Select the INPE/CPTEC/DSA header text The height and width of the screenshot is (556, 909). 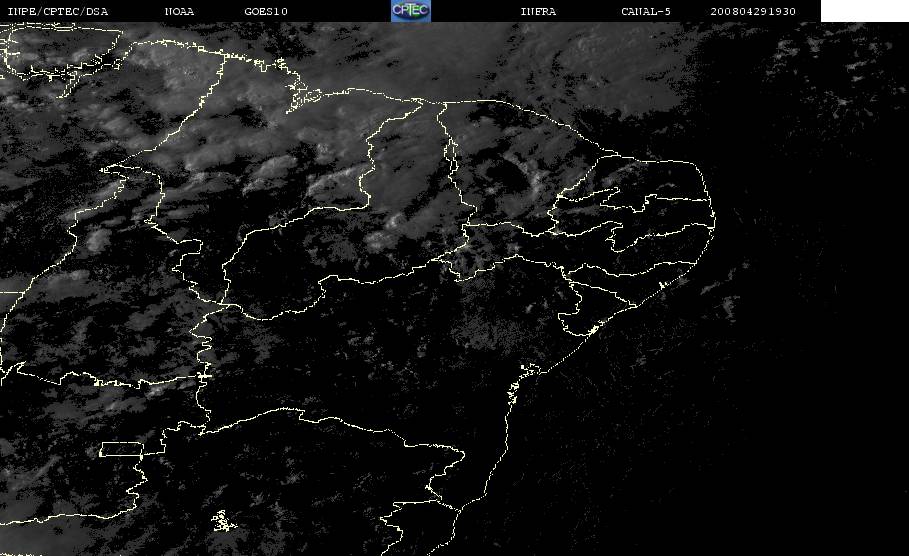click(x=57, y=11)
